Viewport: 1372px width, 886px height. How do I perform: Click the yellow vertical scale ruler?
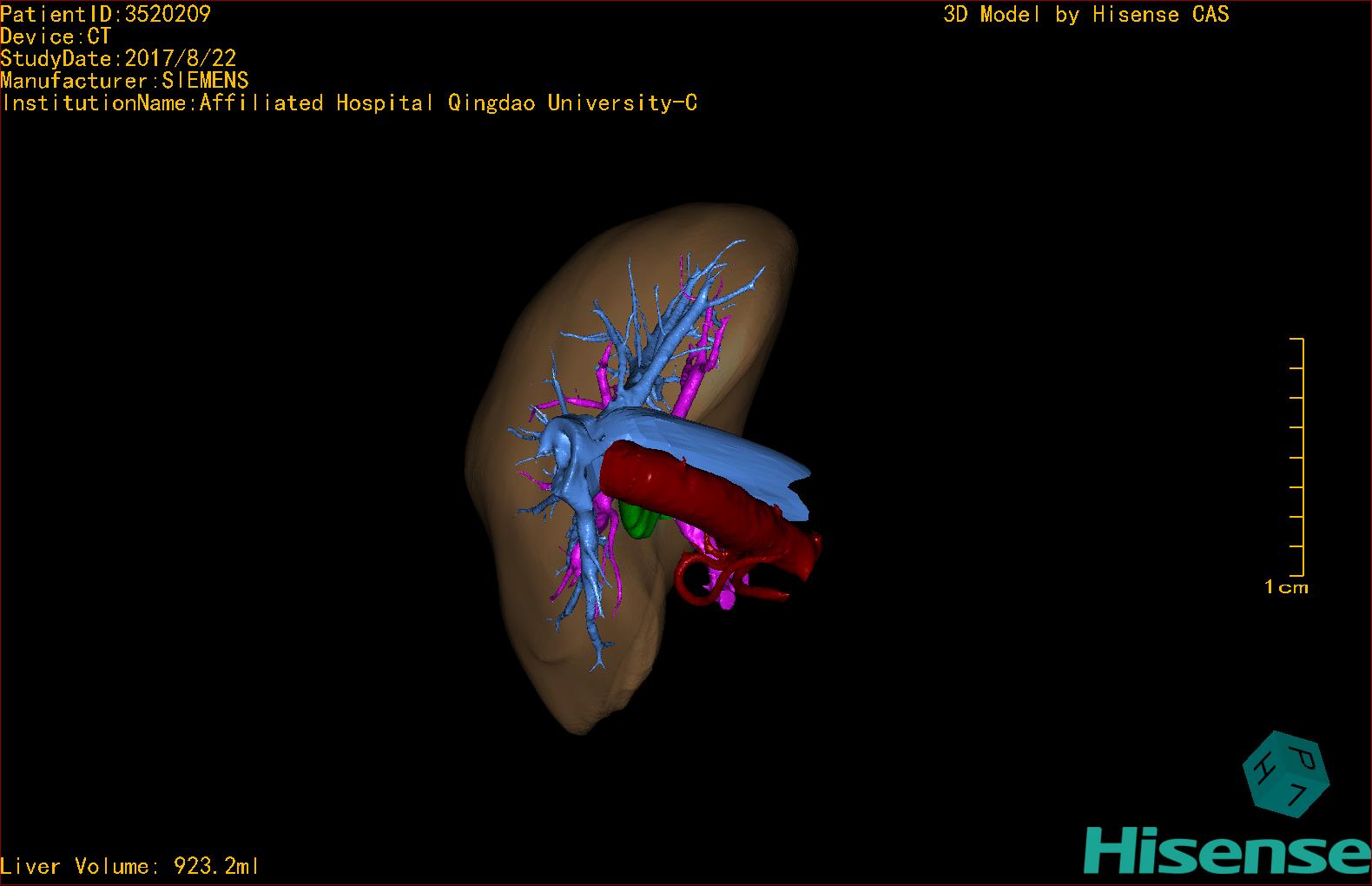tap(1302, 456)
